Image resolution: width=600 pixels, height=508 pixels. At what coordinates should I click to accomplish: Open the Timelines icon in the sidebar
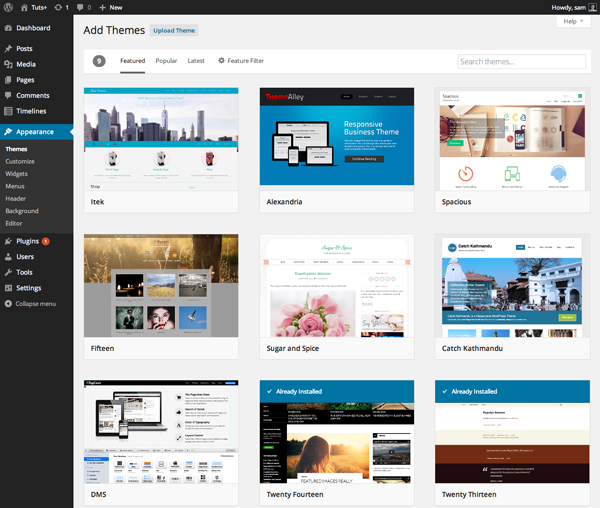[8, 111]
